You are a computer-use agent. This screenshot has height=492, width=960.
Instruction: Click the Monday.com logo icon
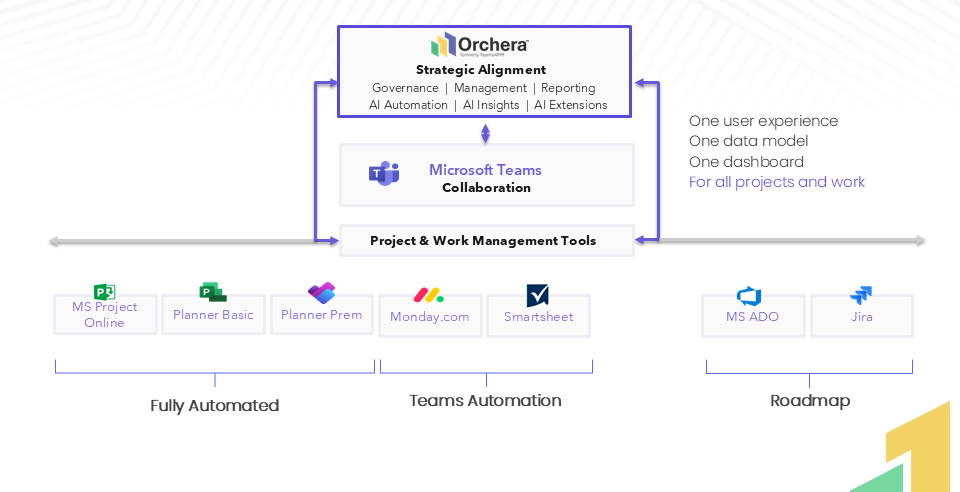pyautogui.click(x=429, y=295)
